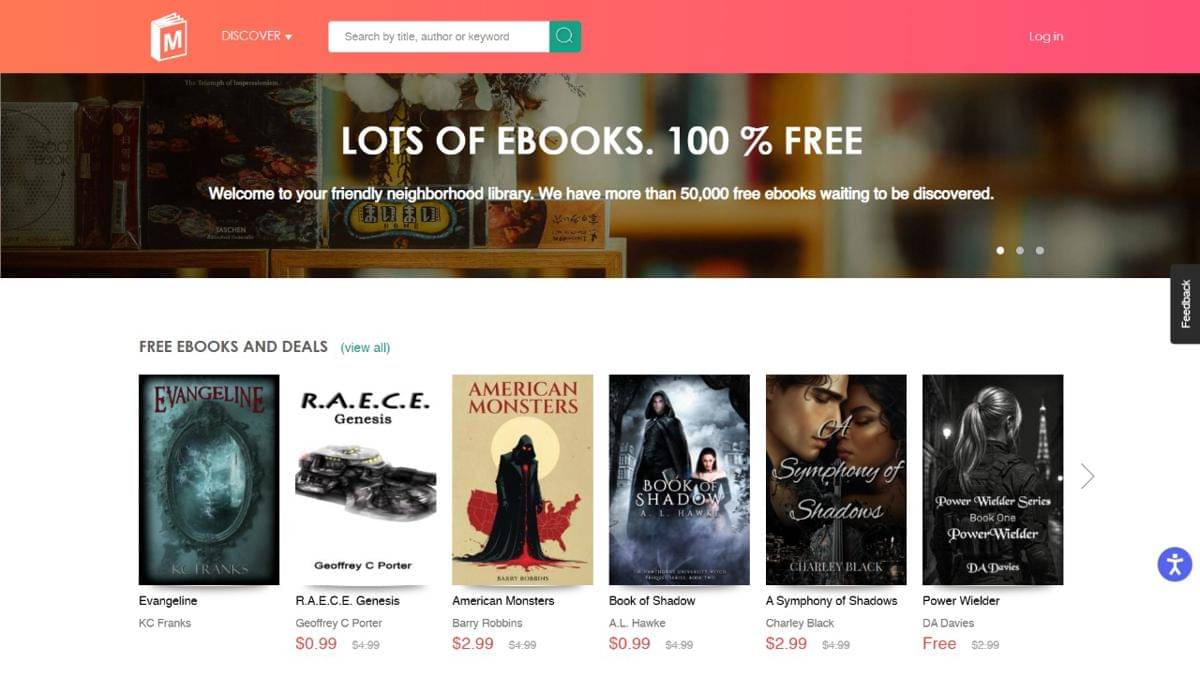Open the Book of Shadow cover
The width and height of the screenshot is (1200, 676).
coord(679,480)
